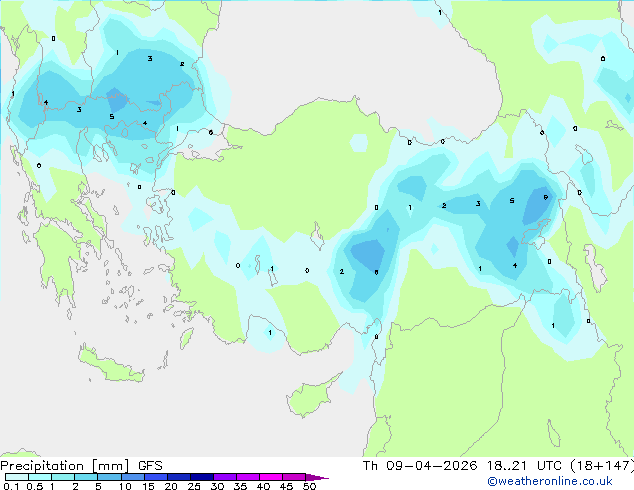Click the '45' legend tick label
The height and width of the screenshot is (490, 634).
click(286, 486)
